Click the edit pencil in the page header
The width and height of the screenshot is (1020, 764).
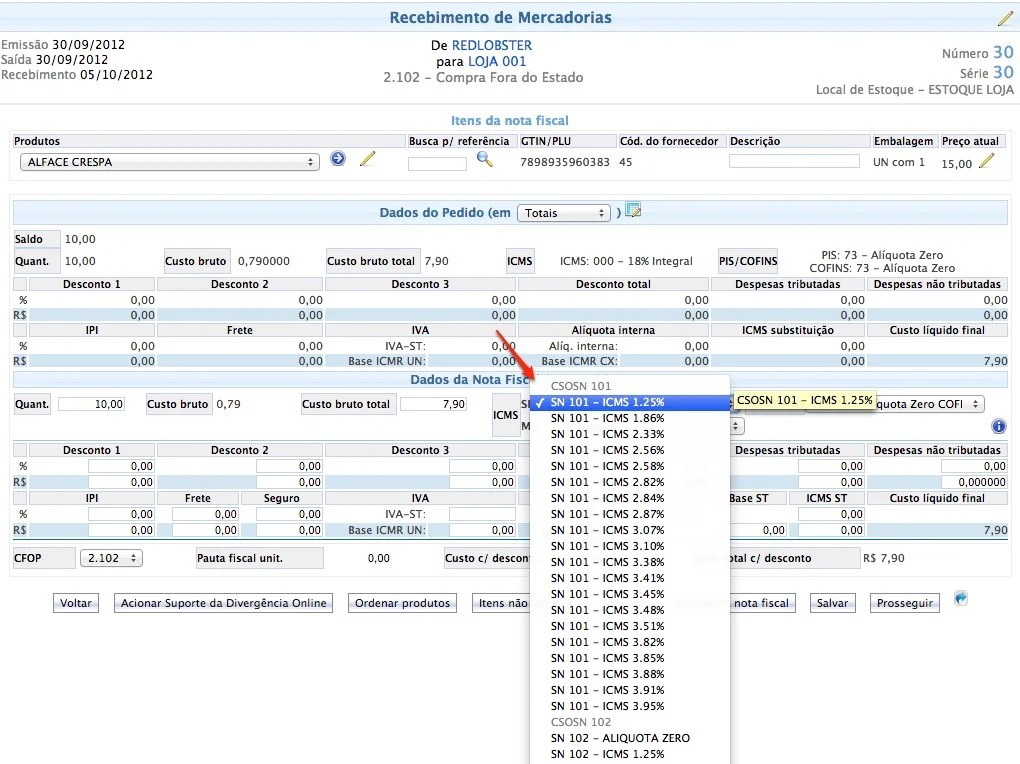1005,18
